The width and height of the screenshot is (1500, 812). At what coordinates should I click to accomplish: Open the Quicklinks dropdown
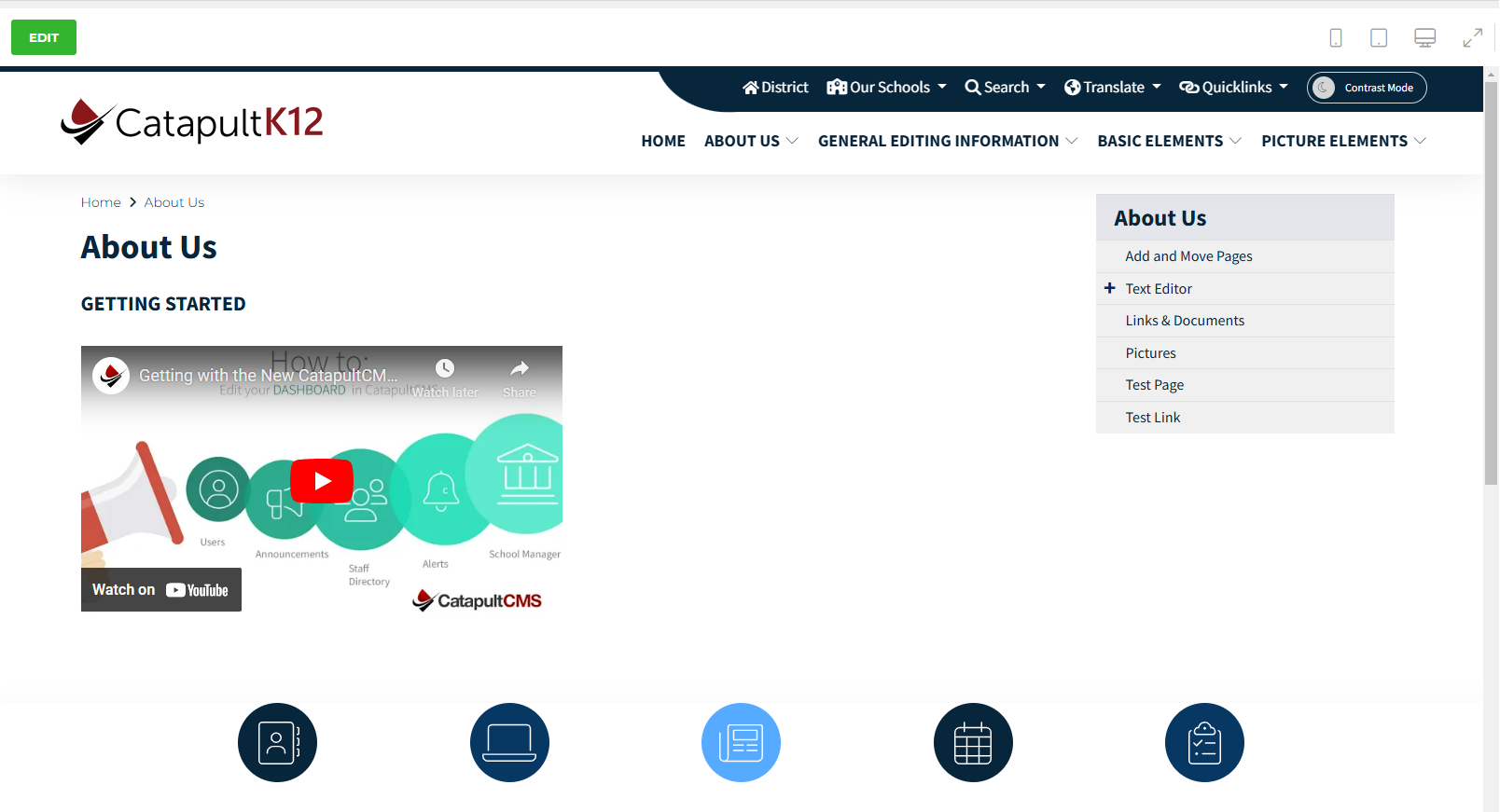tap(1233, 87)
